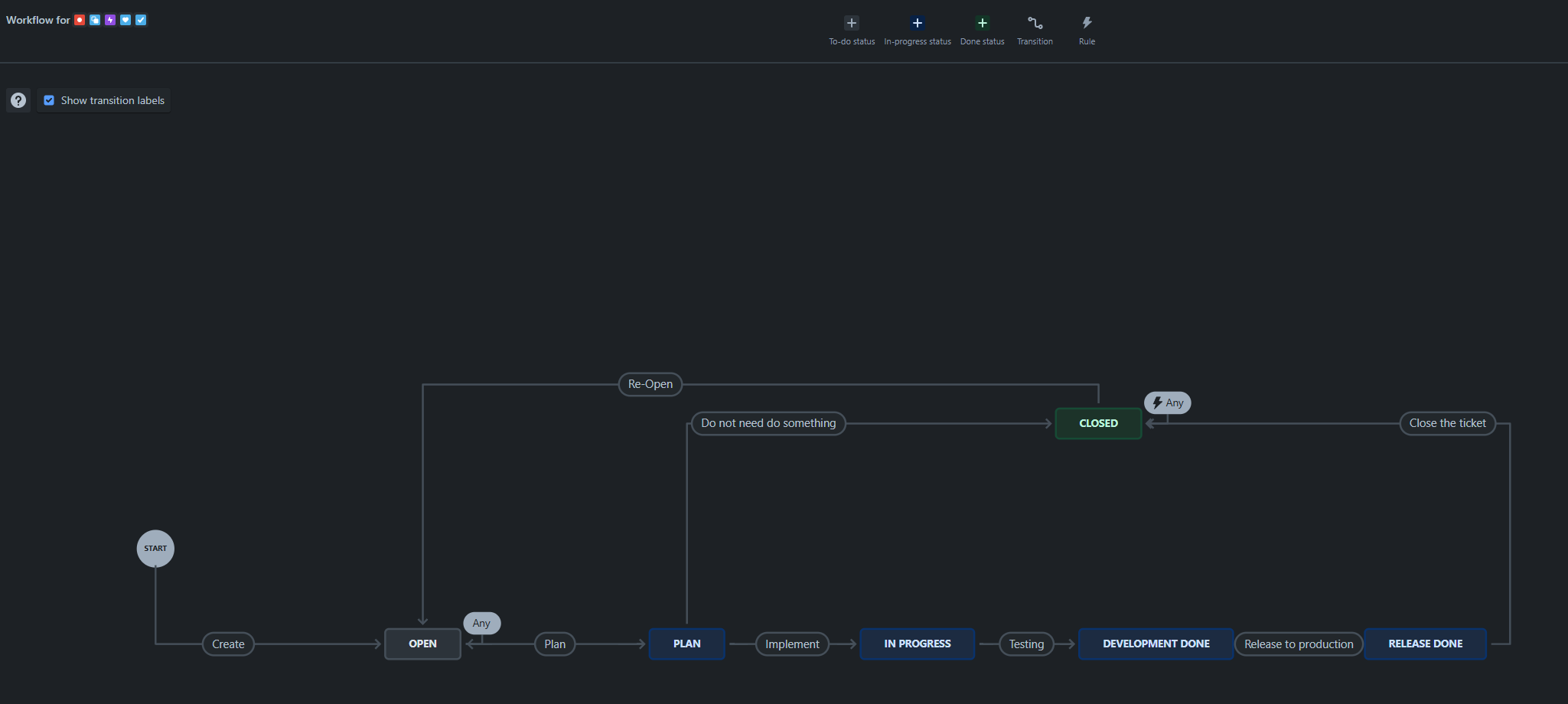Select the RELEASE DONE status
Image resolution: width=1568 pixels, height=704 pixels.
(1425, 644)
